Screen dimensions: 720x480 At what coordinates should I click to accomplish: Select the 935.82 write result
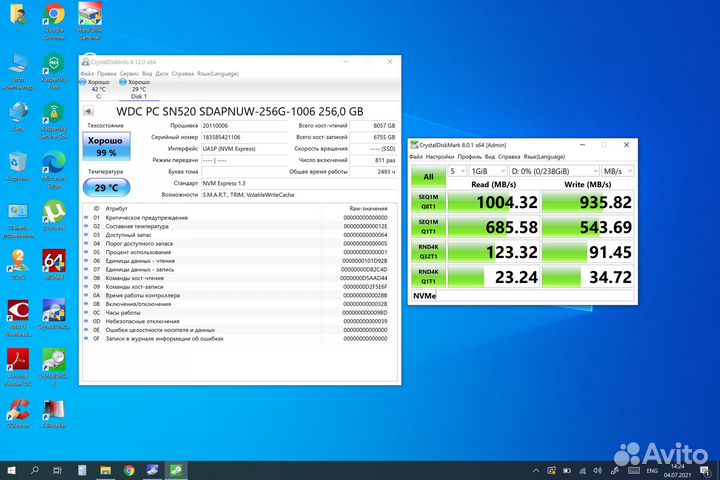point(588,202)
